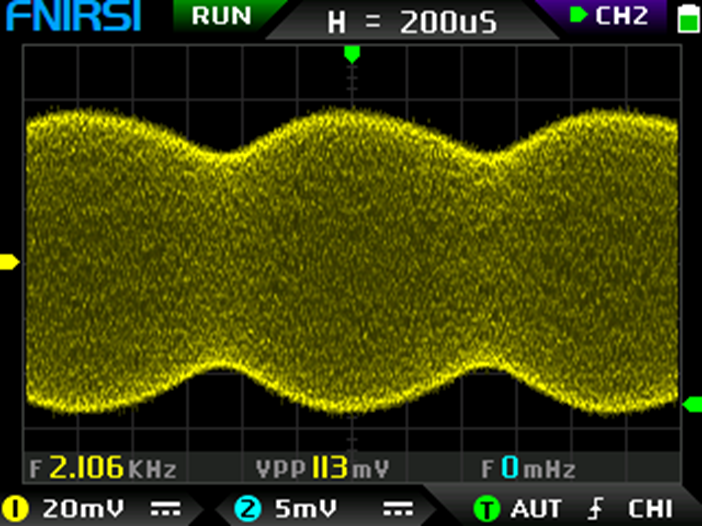The width and height of the screenshot is (702, 526).
Task: Toggle the RUN acquisition state
Action: coord(221,16)
